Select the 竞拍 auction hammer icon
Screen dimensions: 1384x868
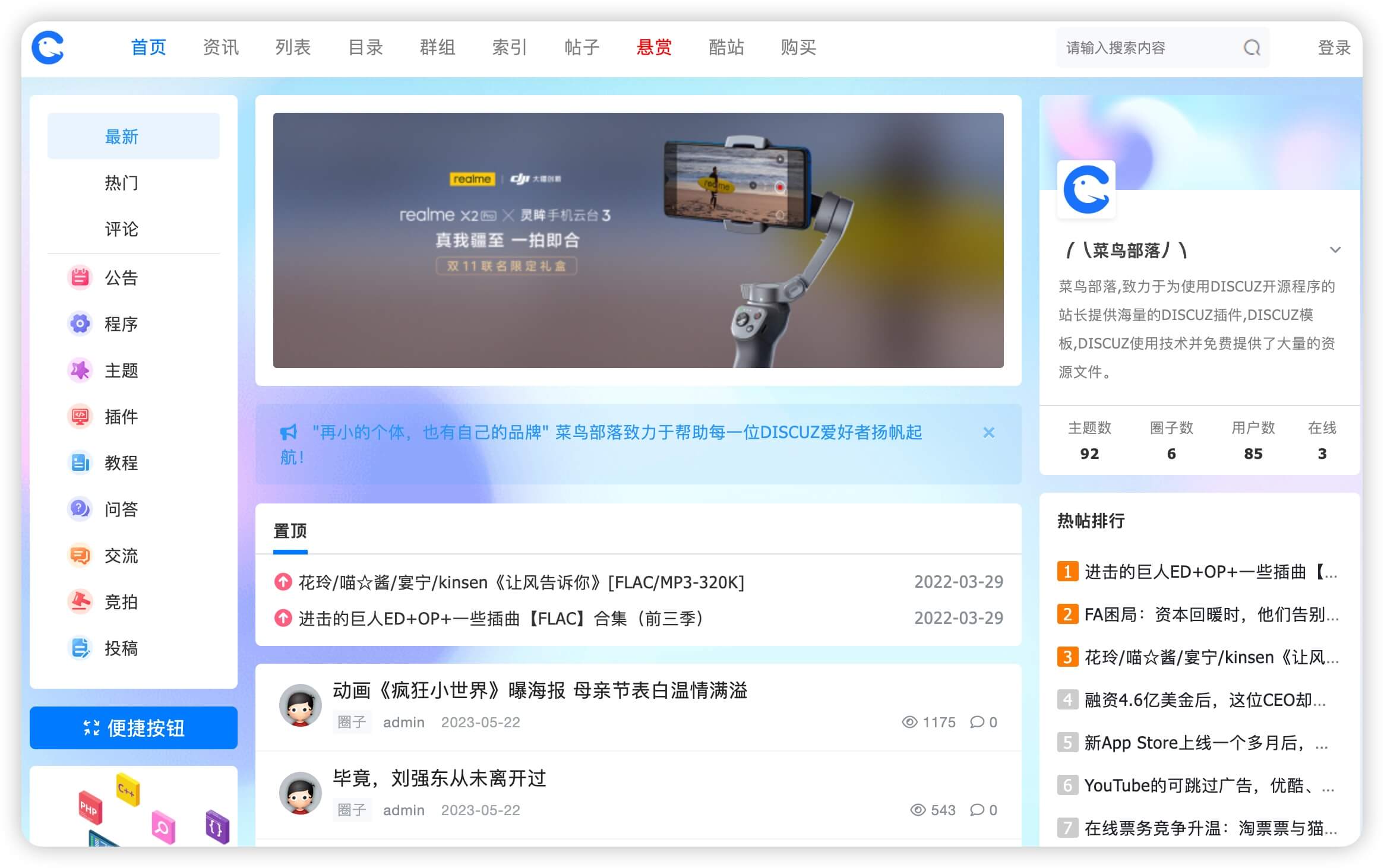click(x=80, y=601)
